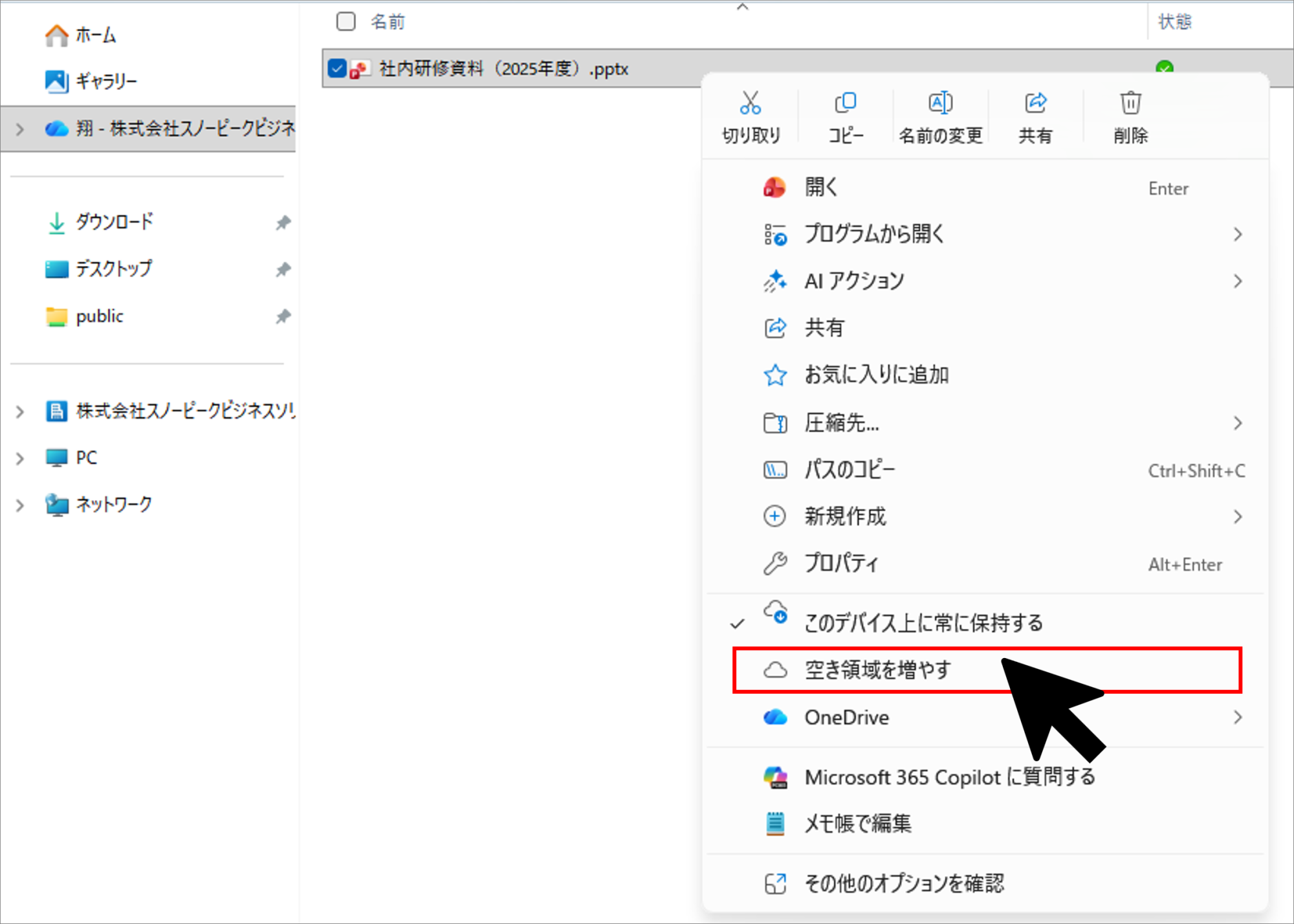The image size is (1294, 924).
Task: Click the PowerPoint file icon
Action: click(x=359, y=69)
